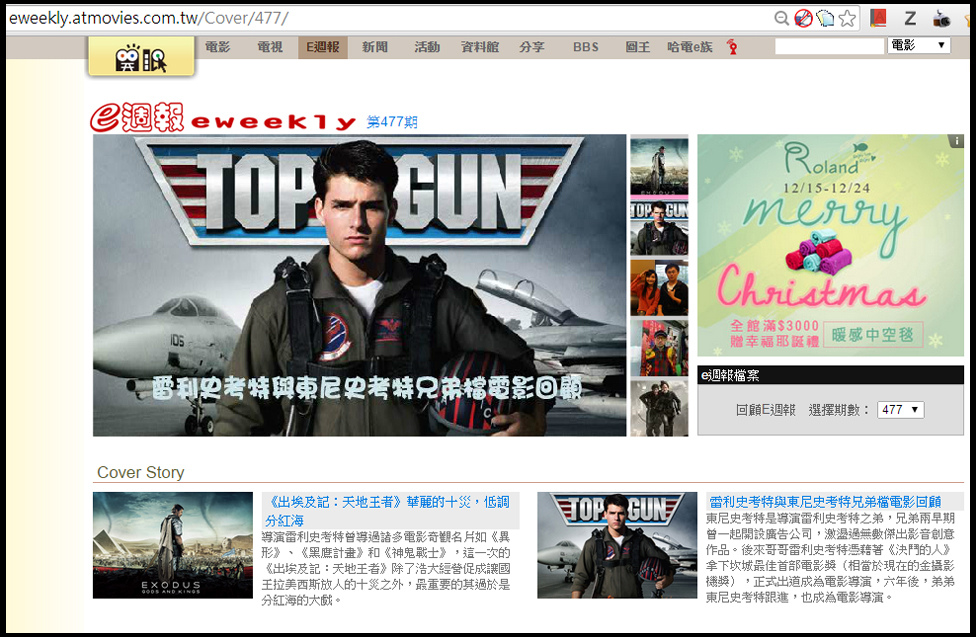This screenshot has height=637, width=976.
Task: Click the 分享 nav menu item
Action: point(532,47)
